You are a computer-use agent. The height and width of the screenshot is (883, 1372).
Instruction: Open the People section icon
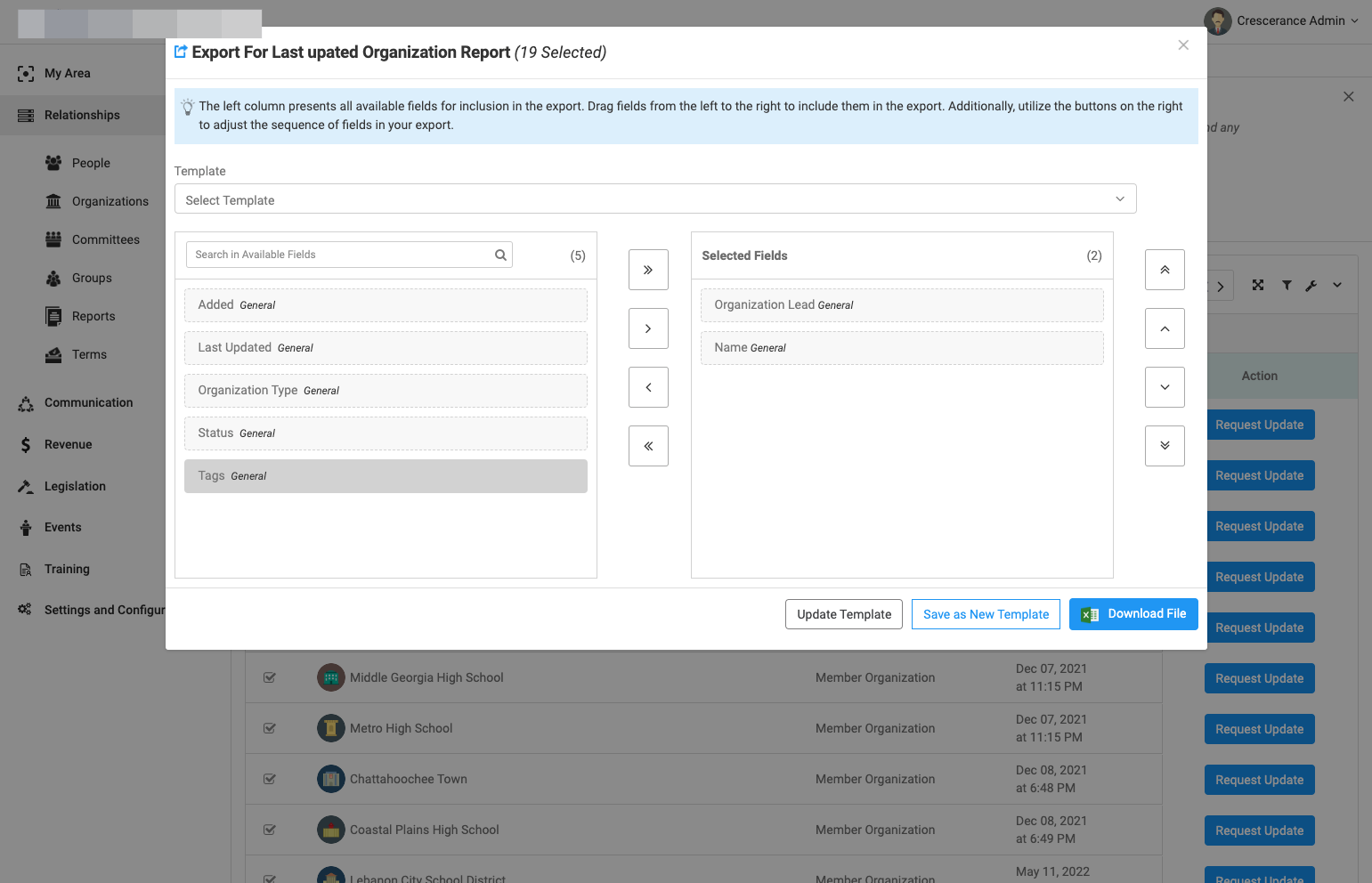[x=53, y=163]
